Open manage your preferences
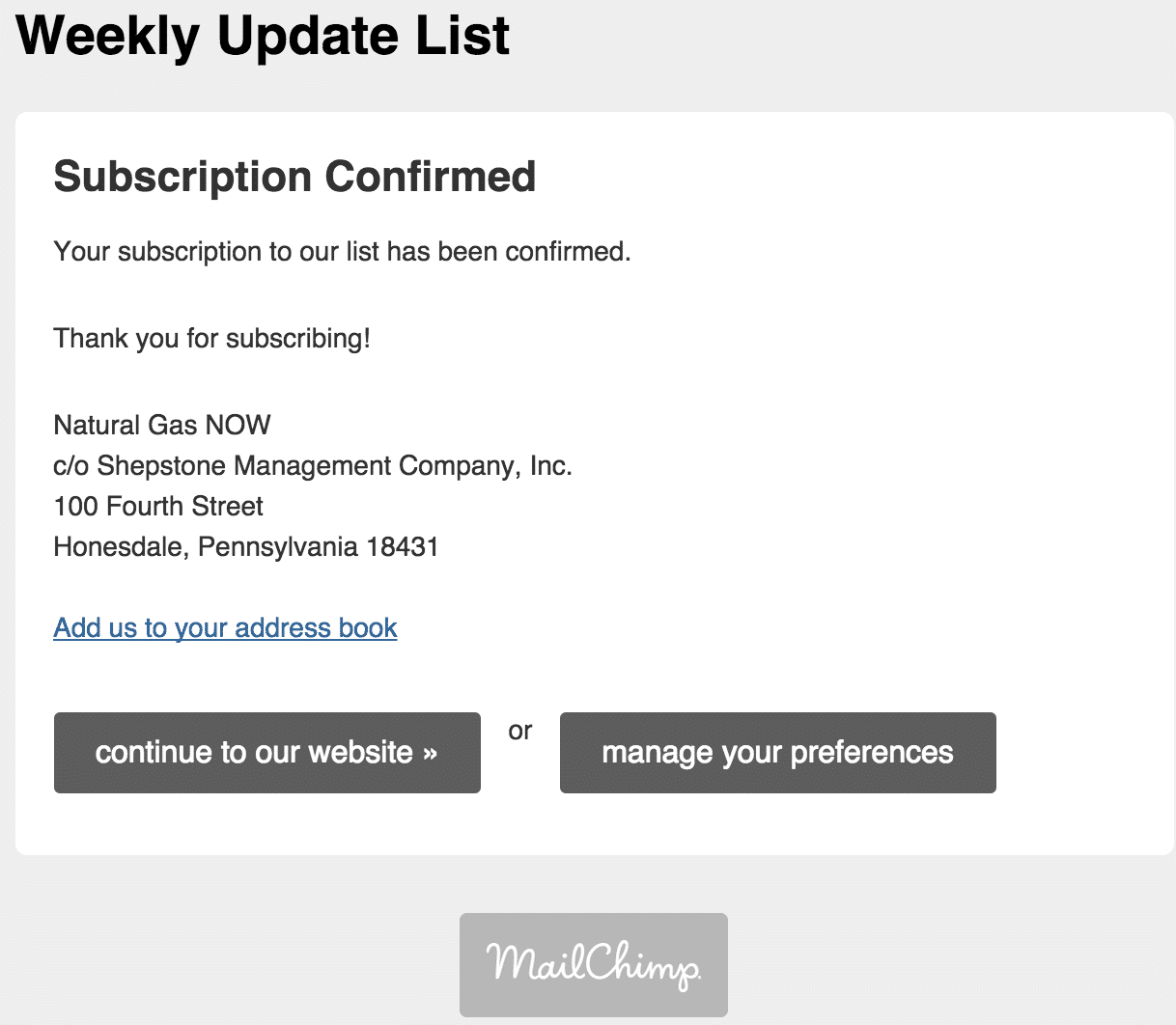The image size is (1176, 1025). (x=777, y=753)
